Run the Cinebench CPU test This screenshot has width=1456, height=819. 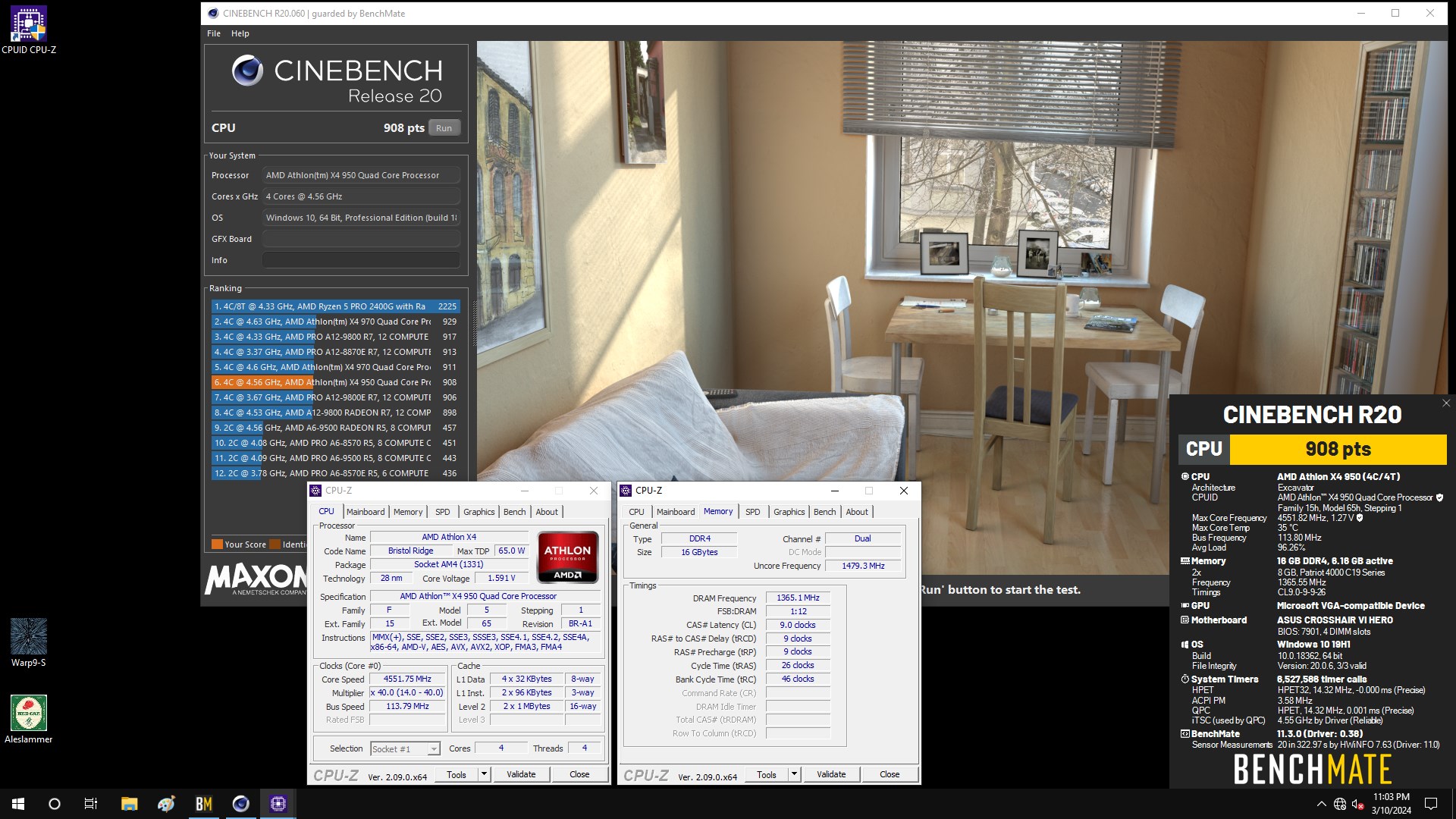point(444,128)
